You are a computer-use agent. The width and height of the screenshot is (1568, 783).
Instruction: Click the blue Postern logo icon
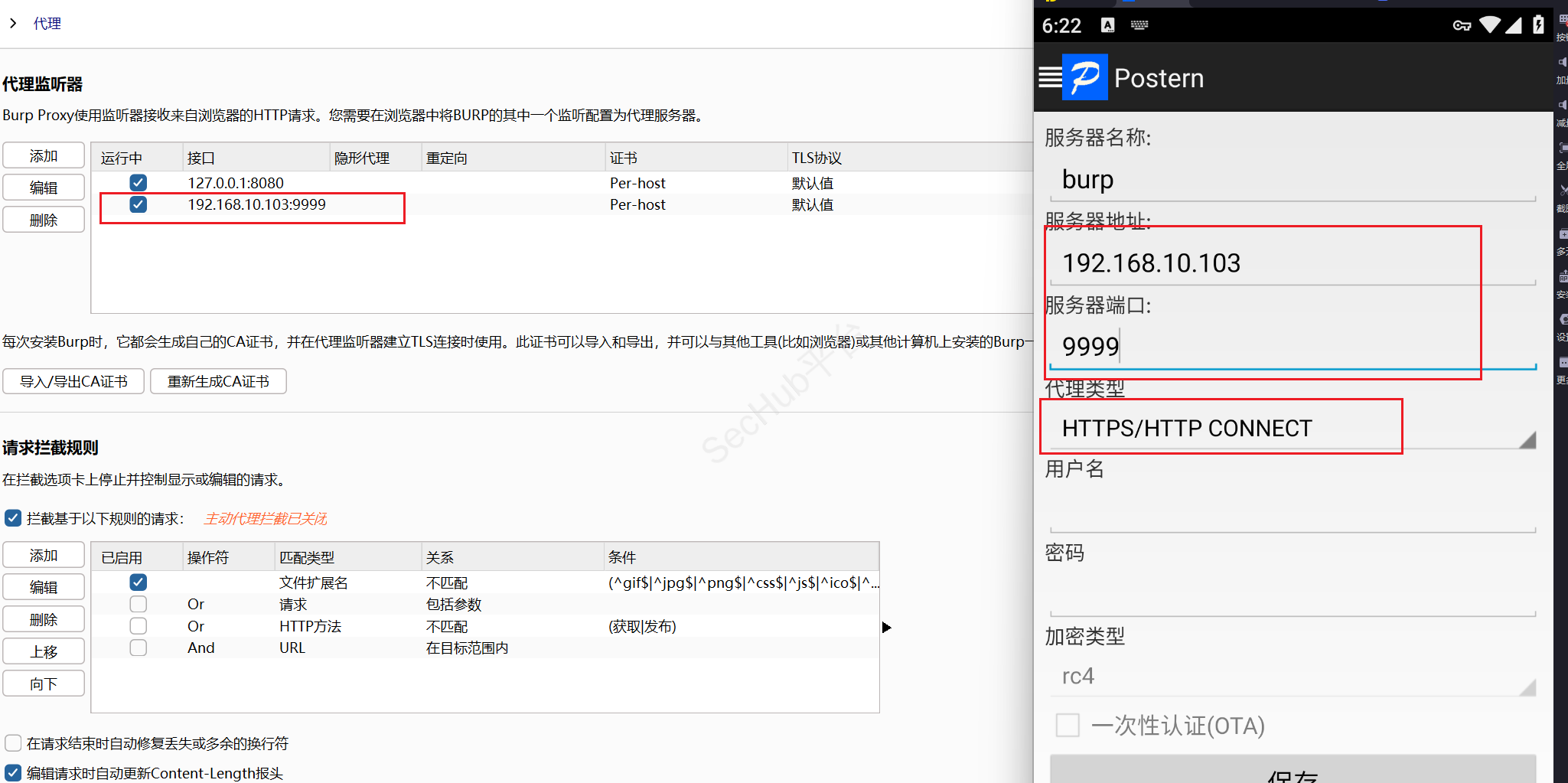pyautogui.click(x=1085, y=77)
